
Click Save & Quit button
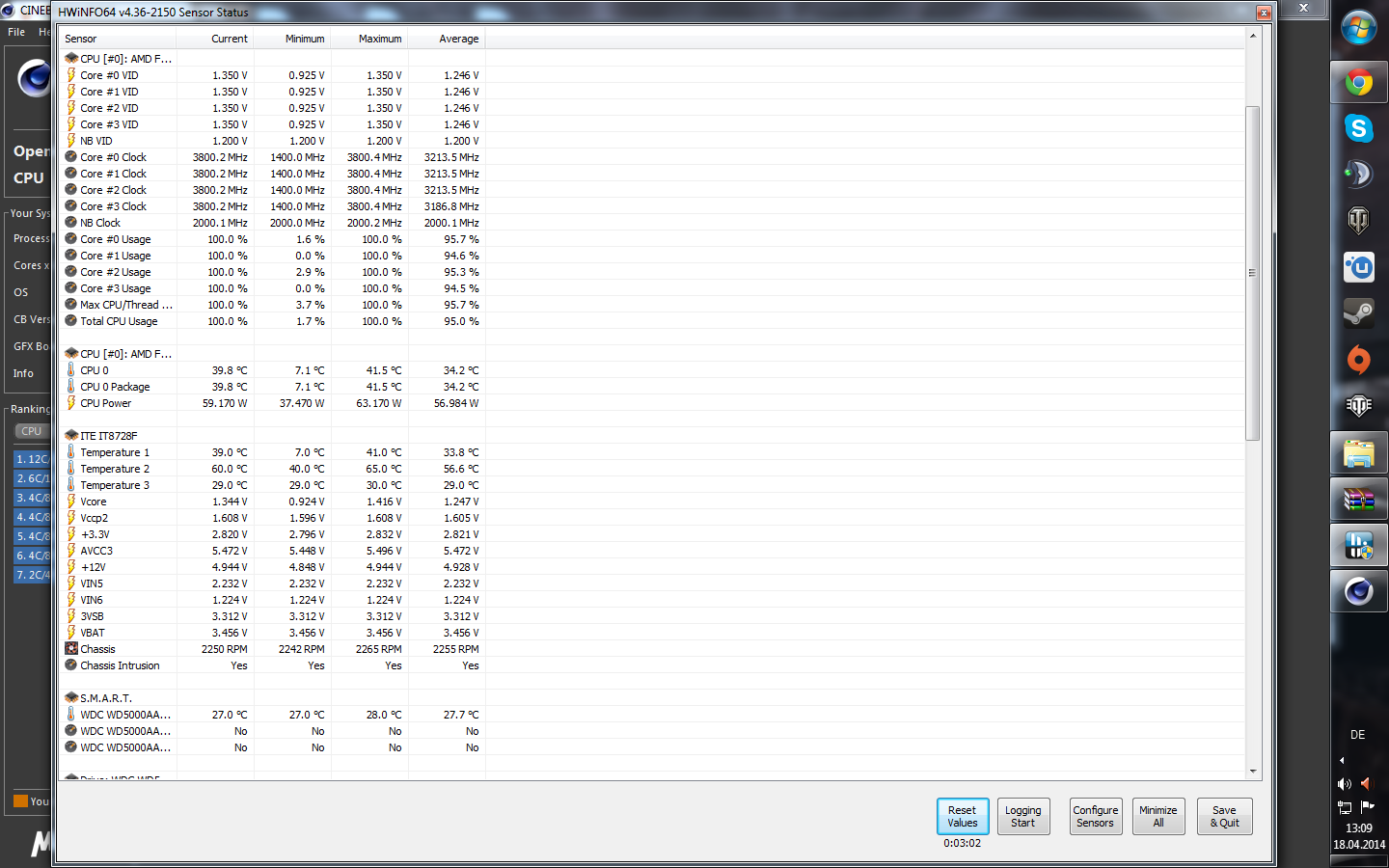(x=1225, y=817)
